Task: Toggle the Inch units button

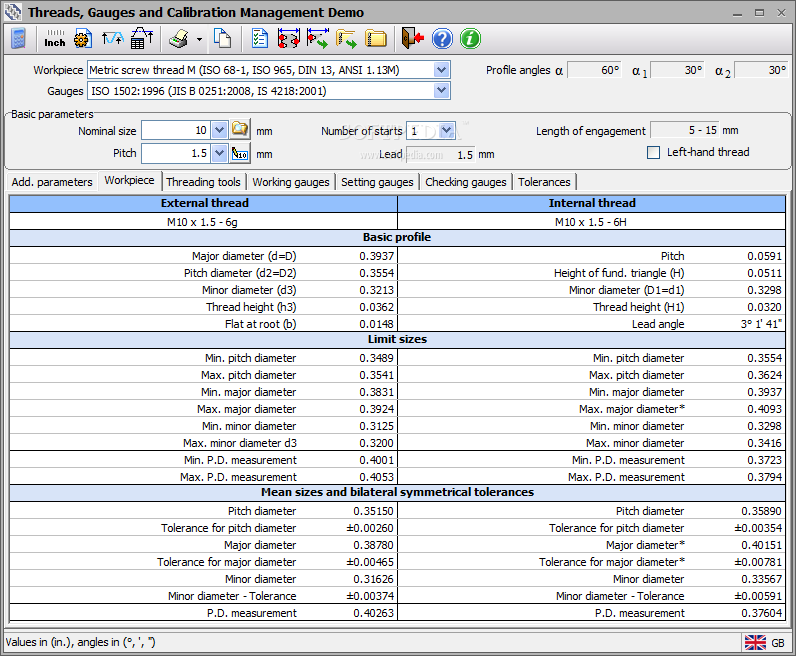Action: tap(54, 39)
